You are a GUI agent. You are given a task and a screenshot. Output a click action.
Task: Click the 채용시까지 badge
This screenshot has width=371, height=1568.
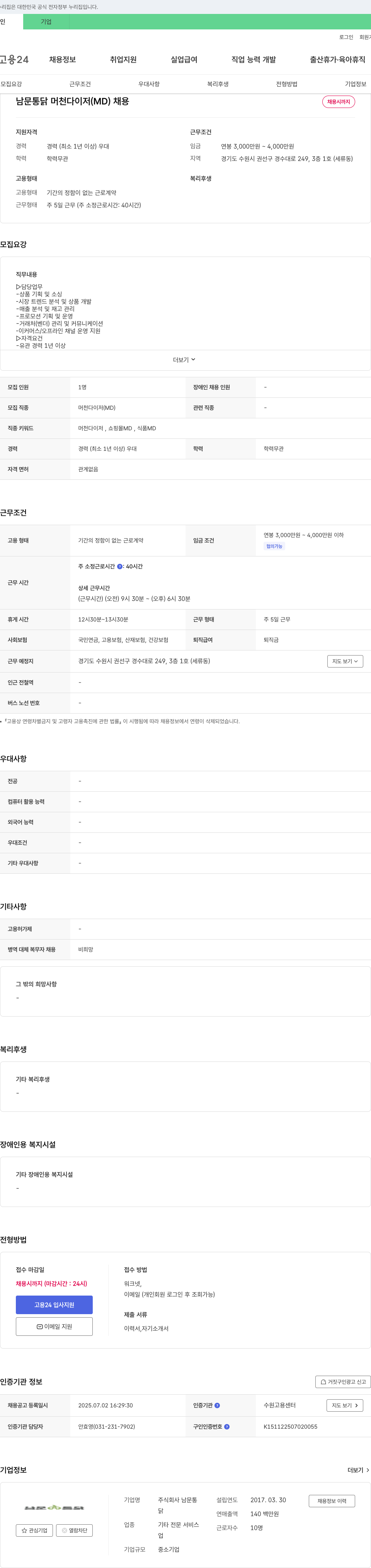[x=339, y=102]
